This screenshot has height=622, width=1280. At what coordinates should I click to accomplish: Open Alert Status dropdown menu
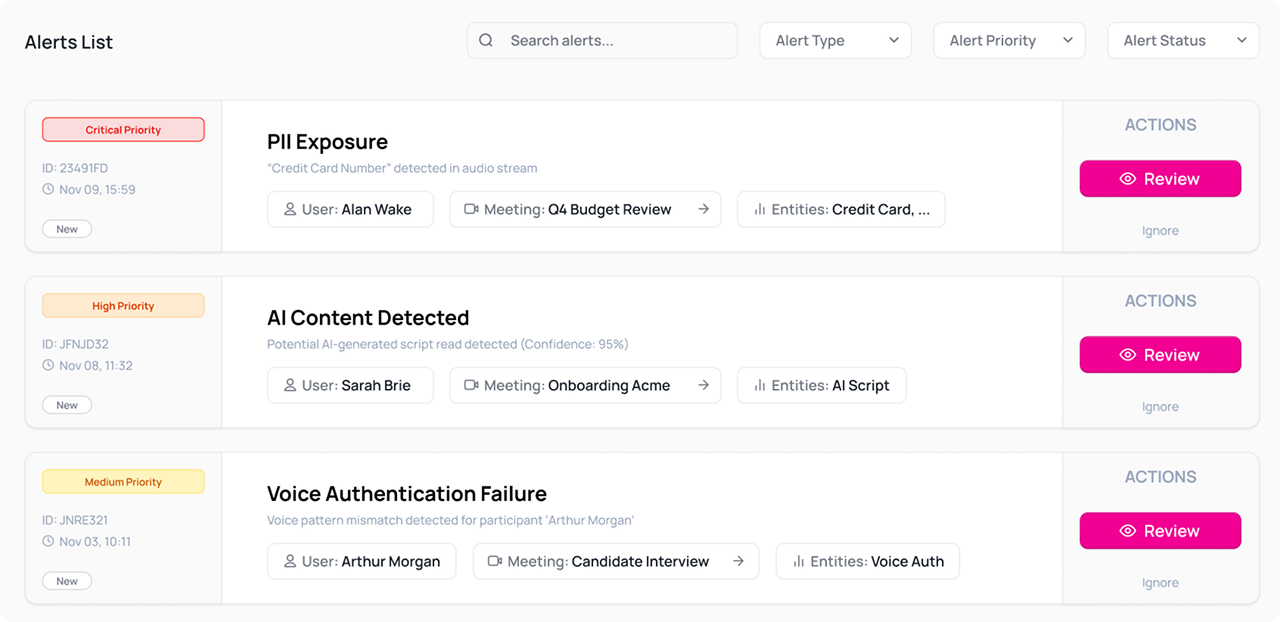click(1182, 41)
